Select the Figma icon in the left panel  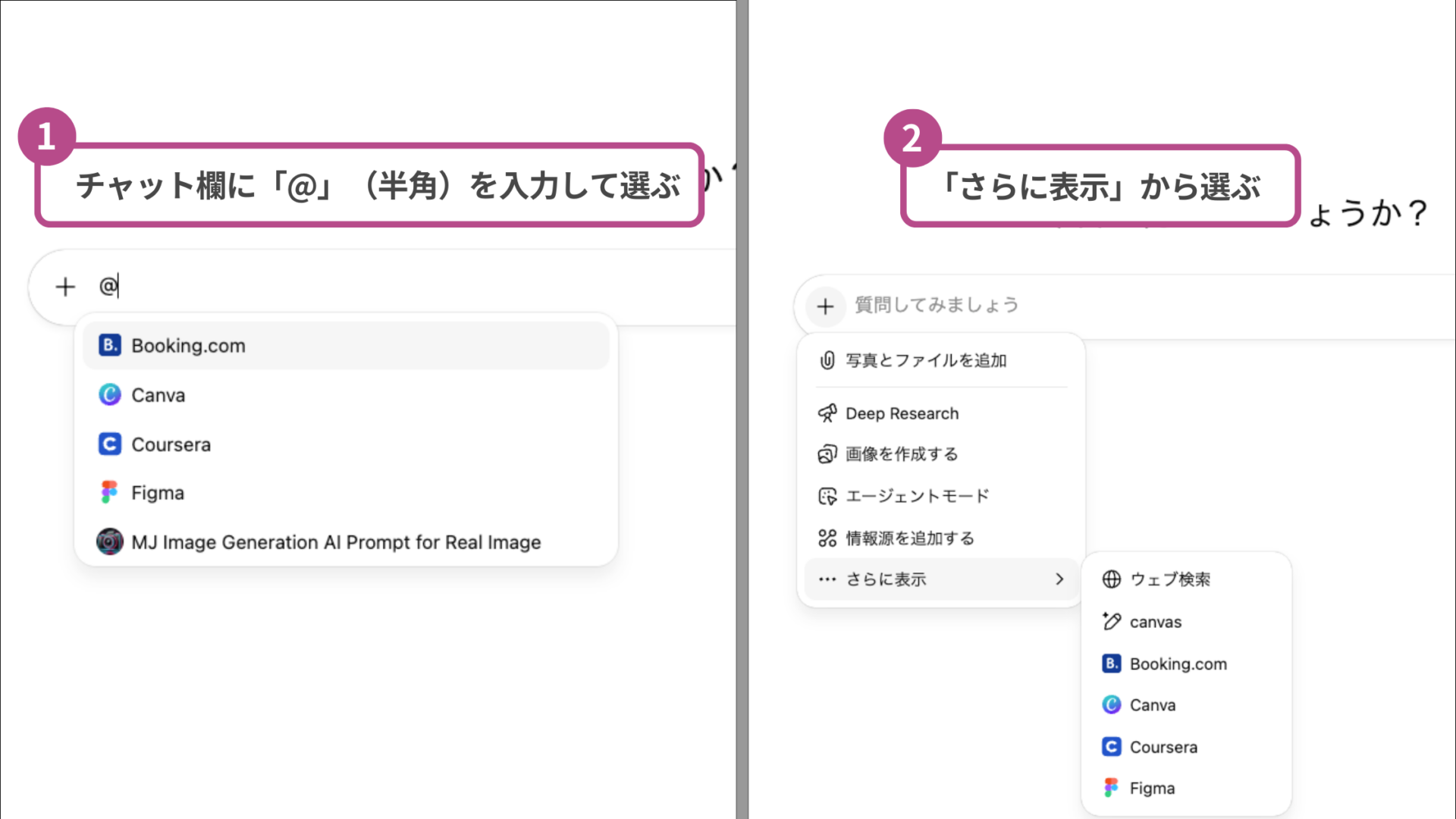coord(109,492)
